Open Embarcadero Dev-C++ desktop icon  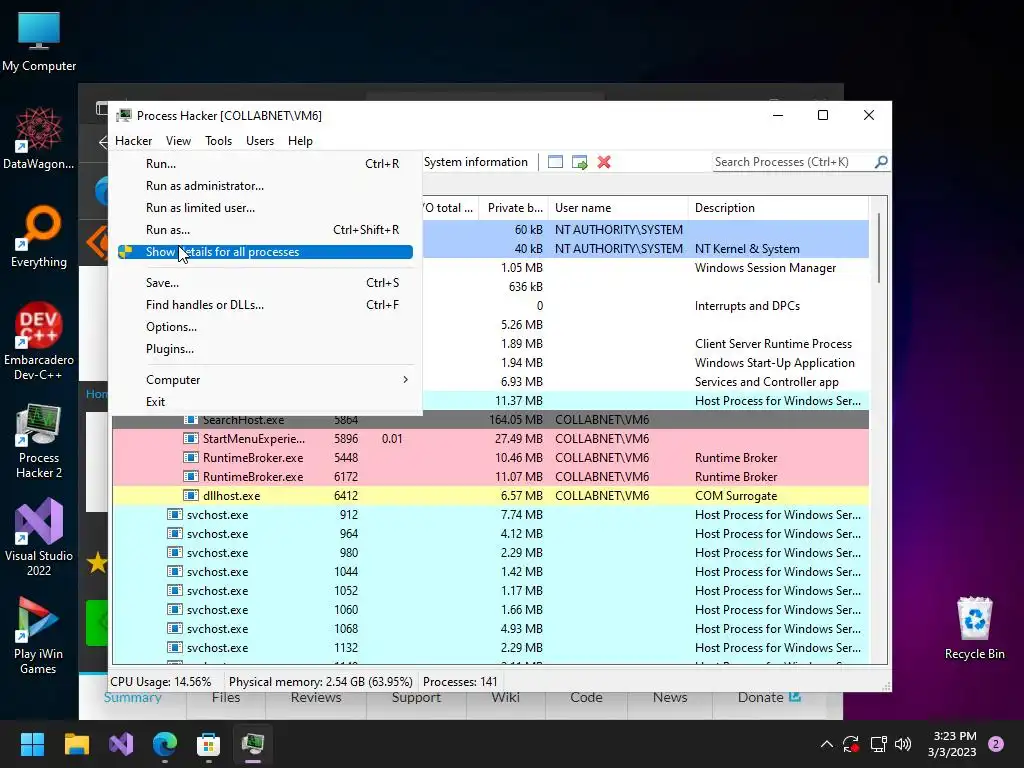click(x=39, y=341)
